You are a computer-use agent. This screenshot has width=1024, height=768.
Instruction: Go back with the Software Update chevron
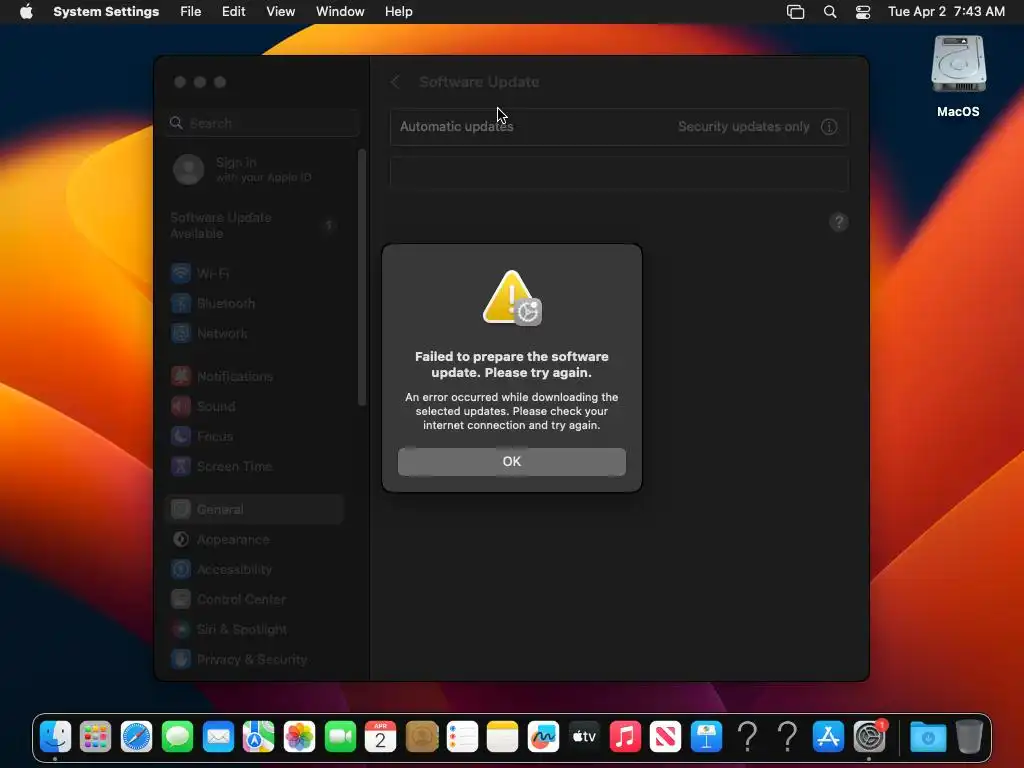click(395, 82)
